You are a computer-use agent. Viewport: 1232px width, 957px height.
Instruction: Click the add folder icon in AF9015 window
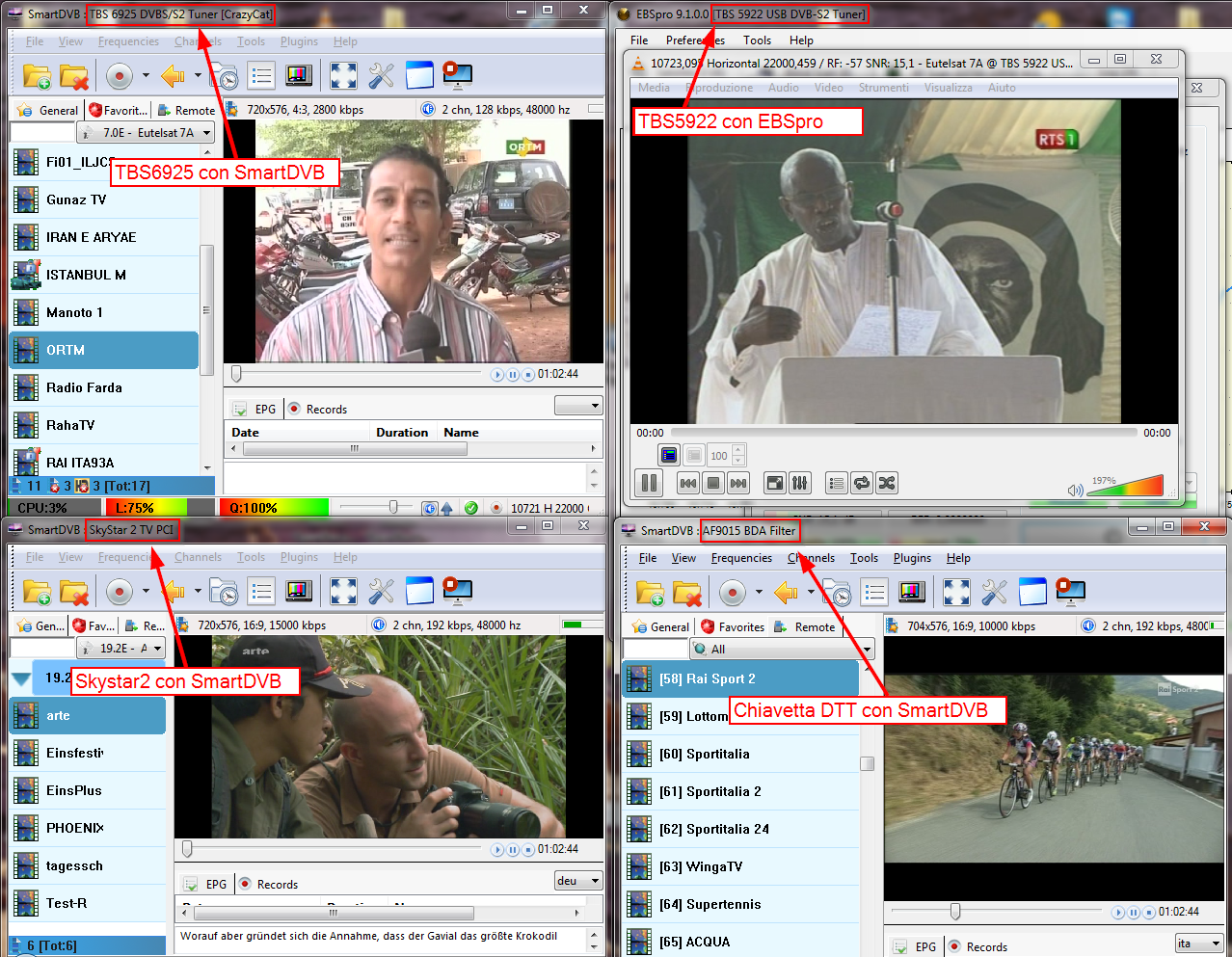pyautogui.click(x=650, y=592)
